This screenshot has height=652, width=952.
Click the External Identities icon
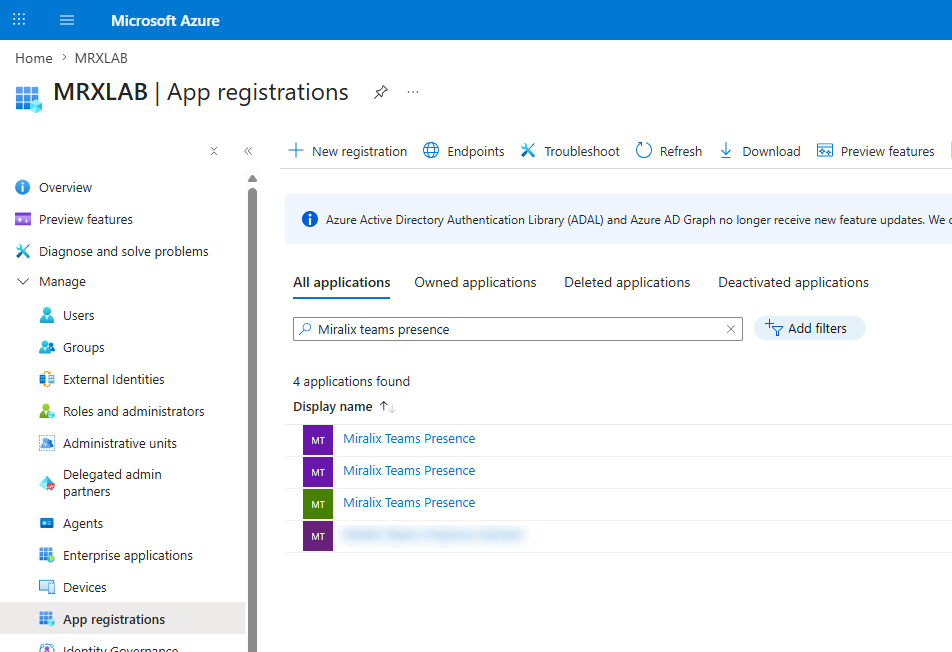point(47,379)
